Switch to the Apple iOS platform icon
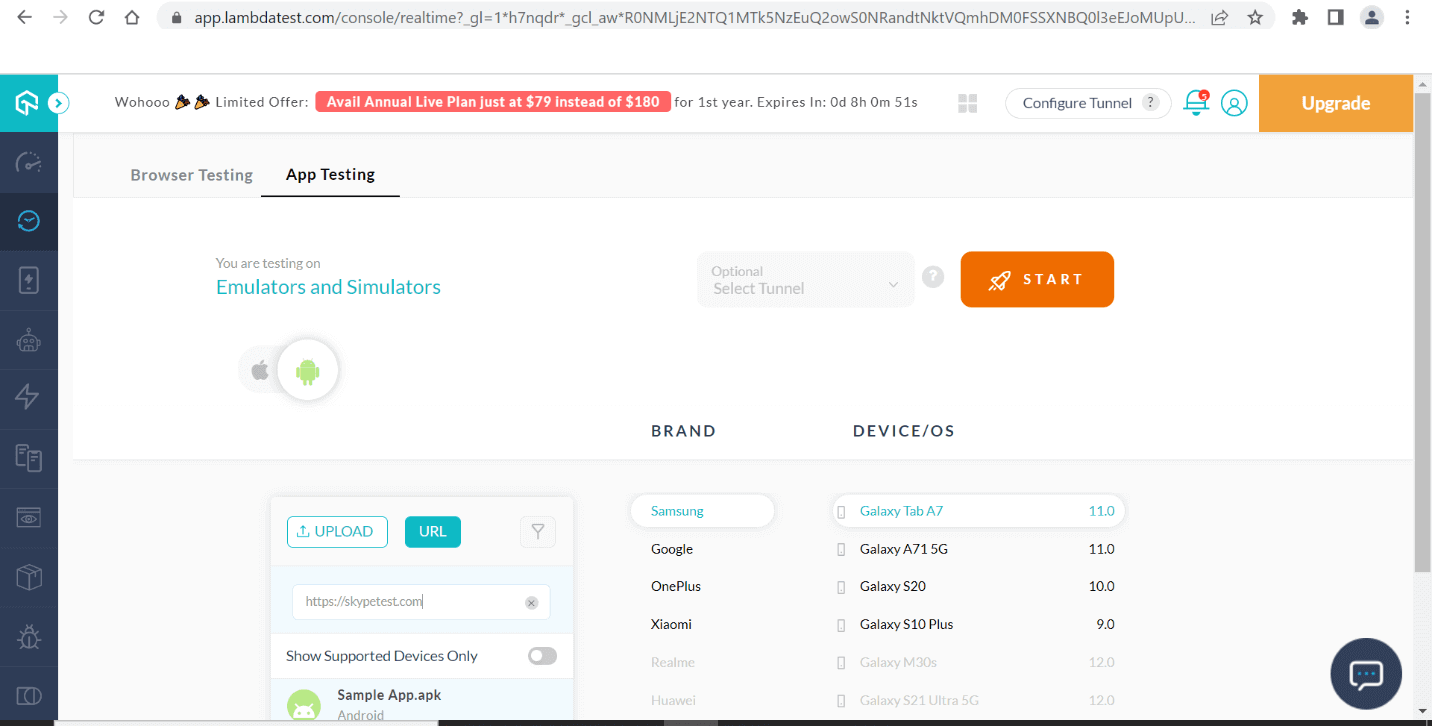1432x726 pixels. 259,368
